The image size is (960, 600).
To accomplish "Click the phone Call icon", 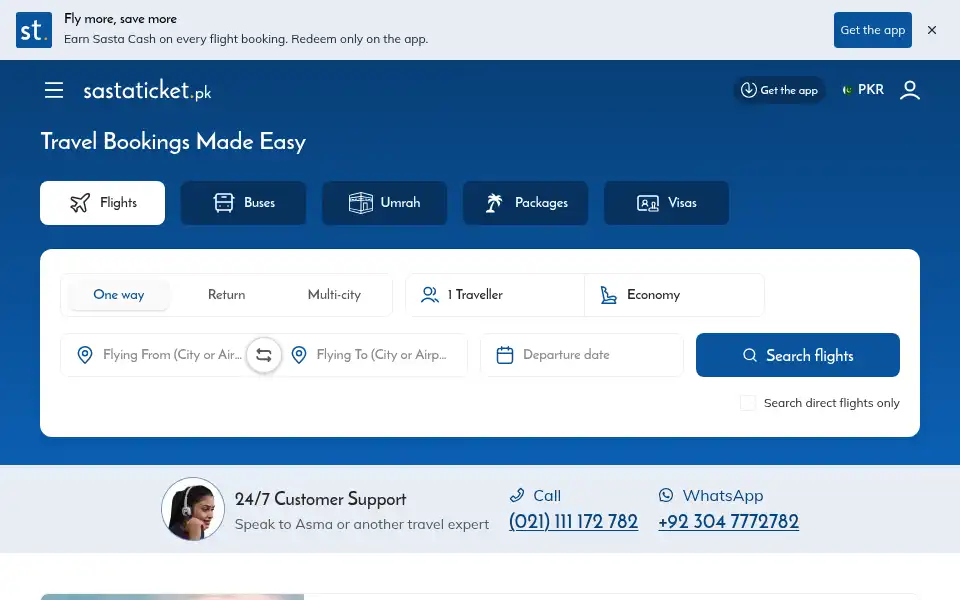I will point(517,495).
